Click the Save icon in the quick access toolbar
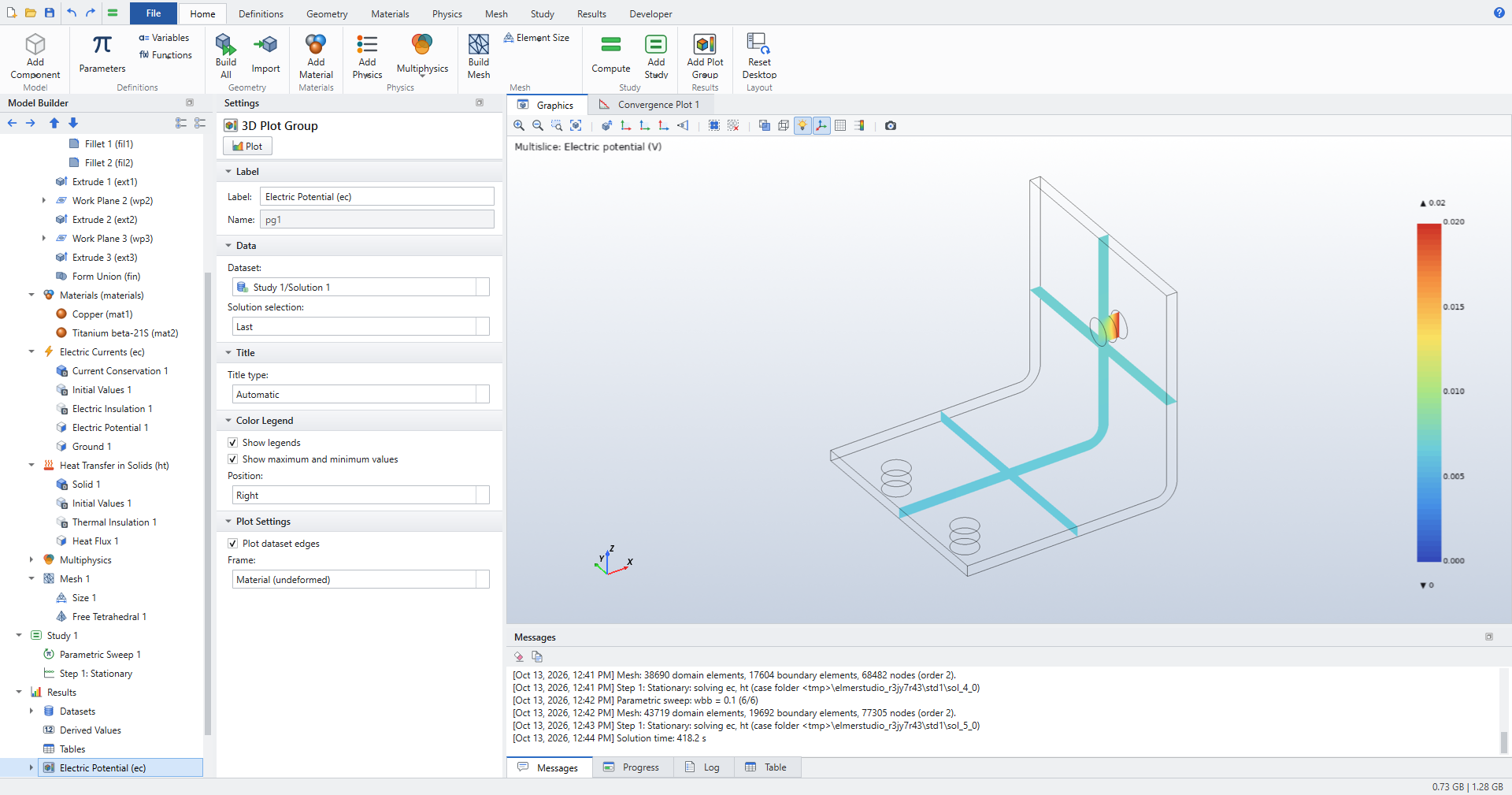The image size is (1512, 795). (50, 13)
